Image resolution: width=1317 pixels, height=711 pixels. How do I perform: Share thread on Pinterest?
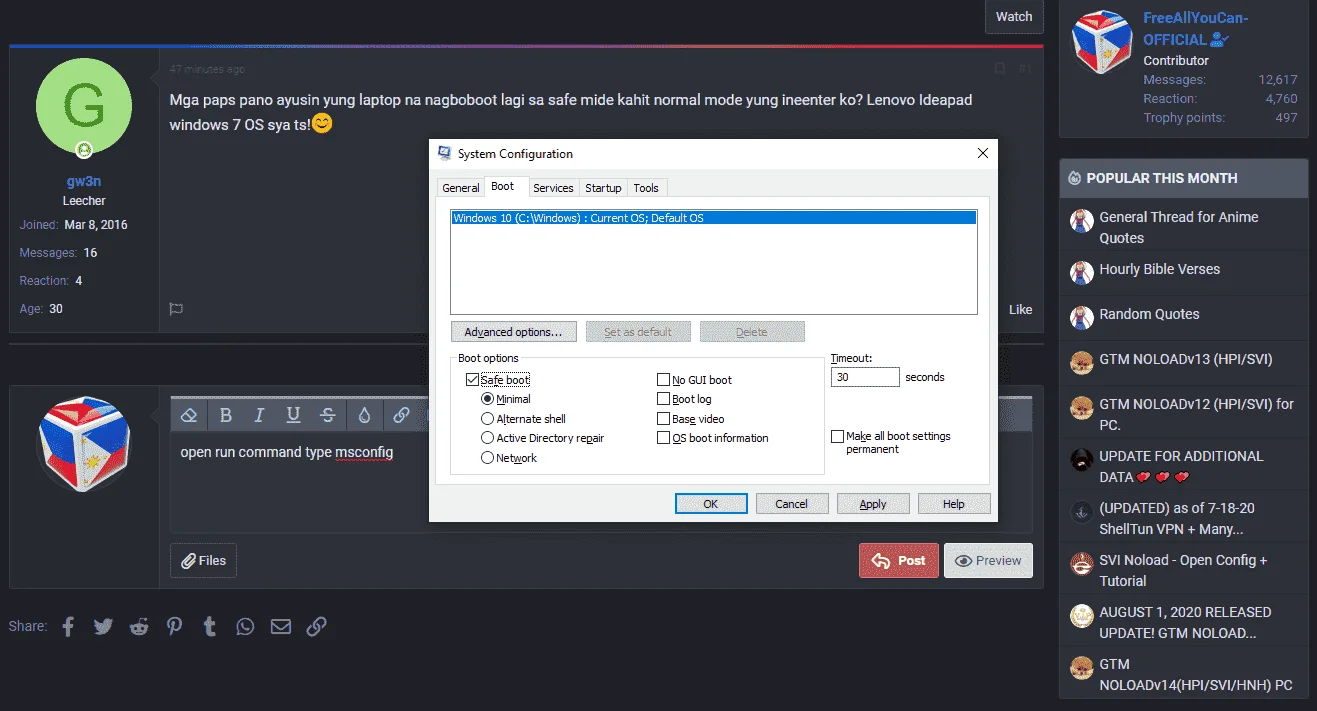tap(175, 626)
